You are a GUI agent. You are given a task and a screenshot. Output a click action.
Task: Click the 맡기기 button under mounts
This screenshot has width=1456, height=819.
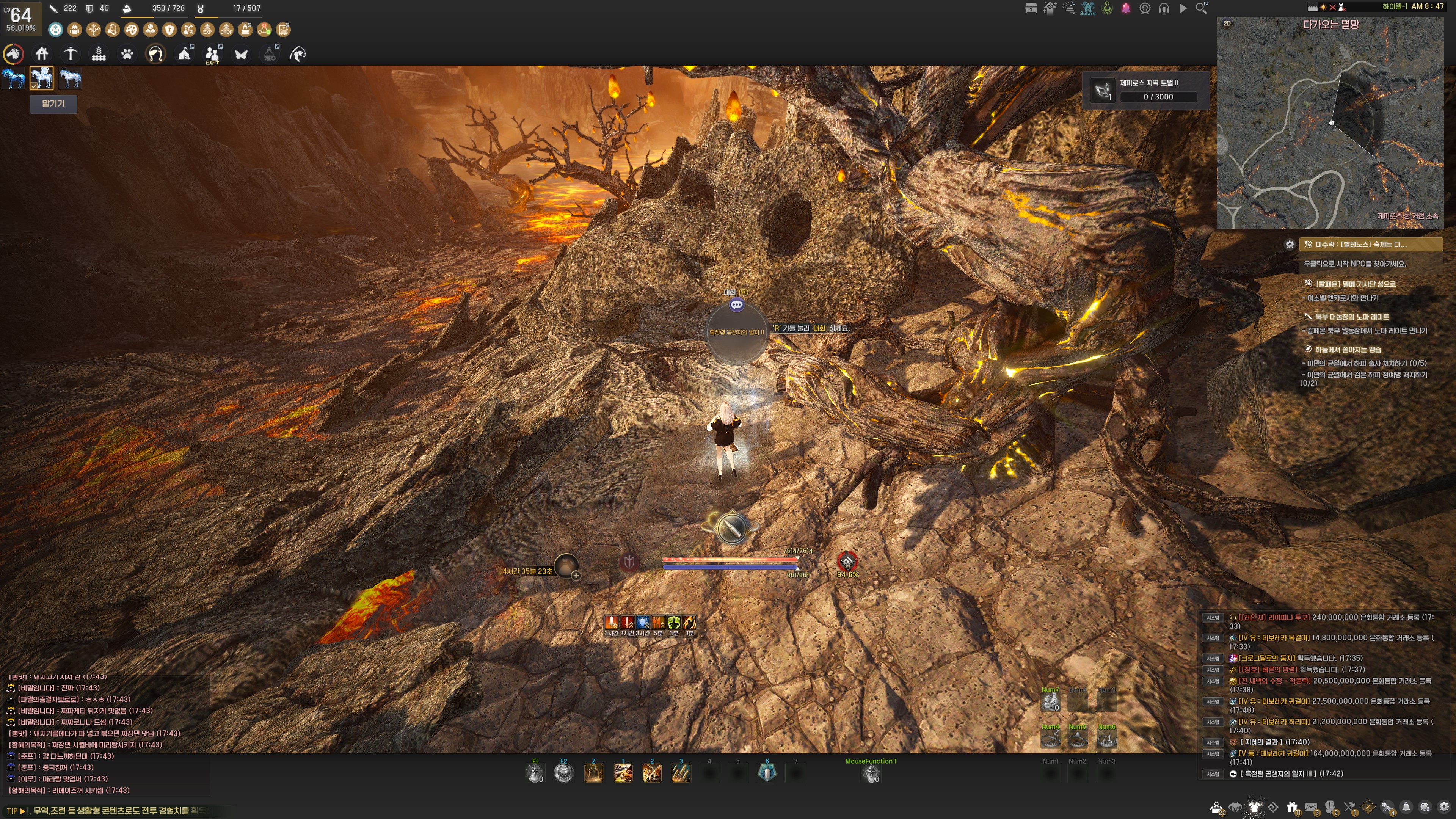point(53,104)
